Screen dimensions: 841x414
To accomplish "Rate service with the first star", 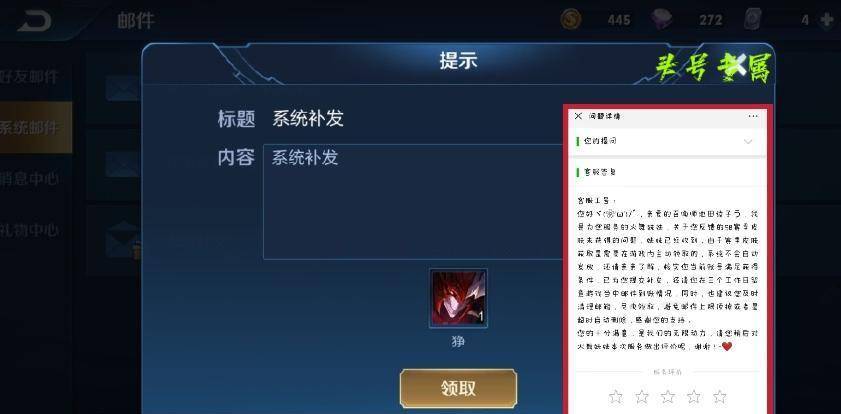I will tap(616, 397).
